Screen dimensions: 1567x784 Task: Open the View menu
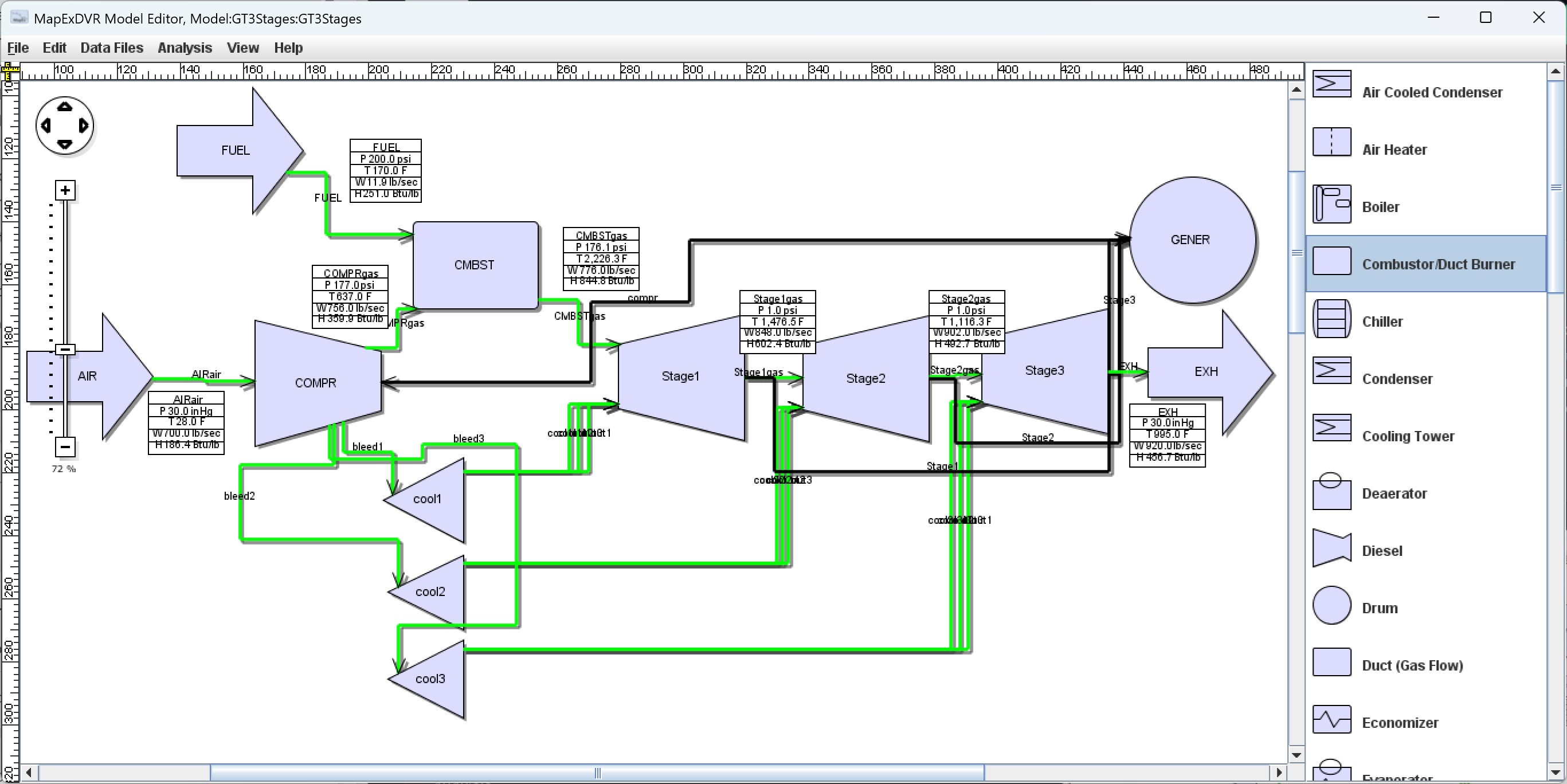tap(242, 48)
